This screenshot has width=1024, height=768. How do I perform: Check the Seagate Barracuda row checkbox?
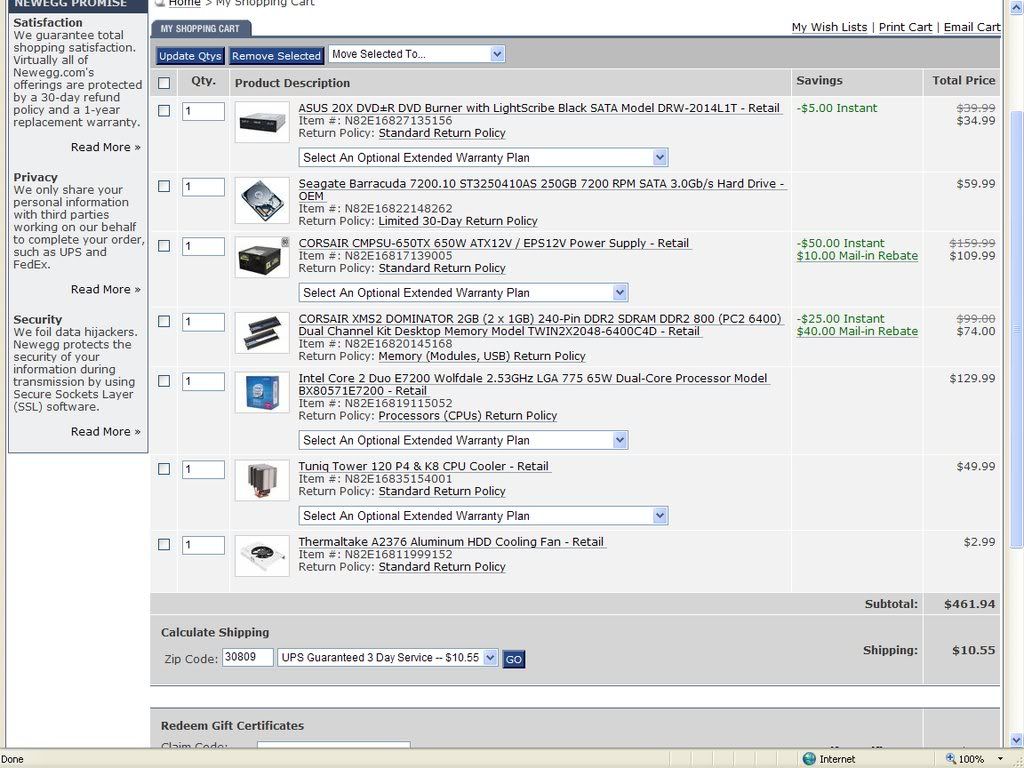tap(164, 187)
